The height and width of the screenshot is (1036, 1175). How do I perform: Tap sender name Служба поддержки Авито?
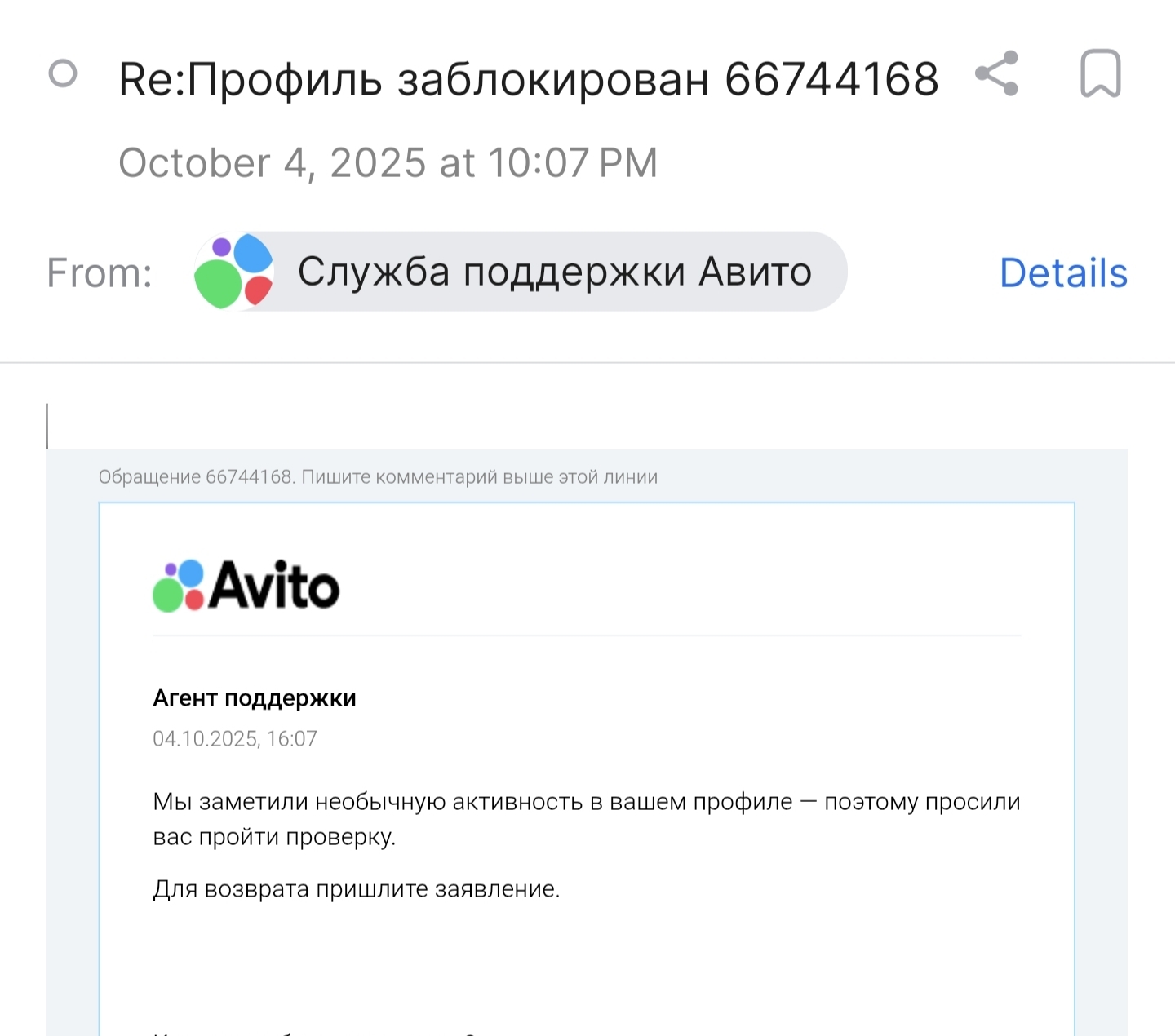tap(554, 272)
